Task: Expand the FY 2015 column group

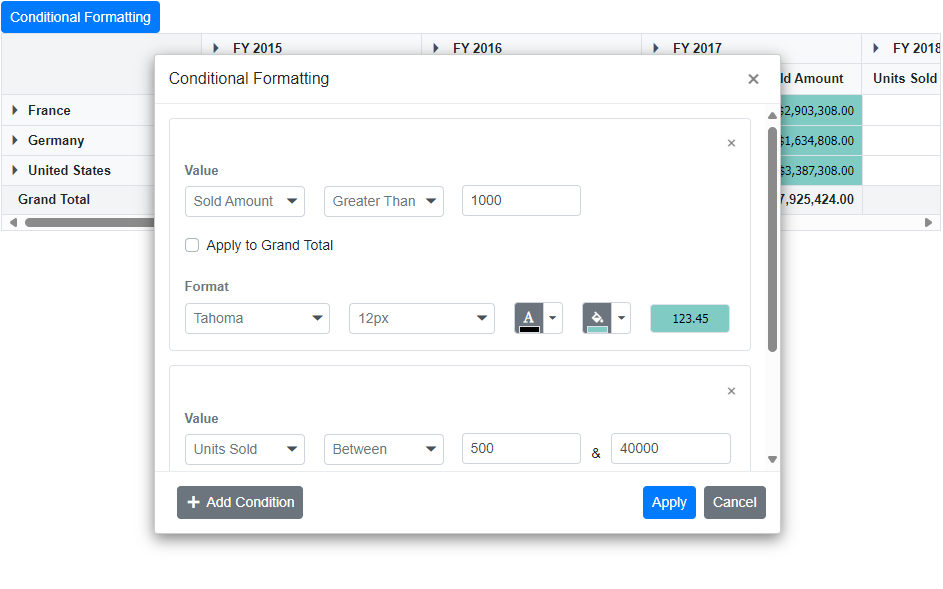Action: pyautogui.click(x=214, y=47)
